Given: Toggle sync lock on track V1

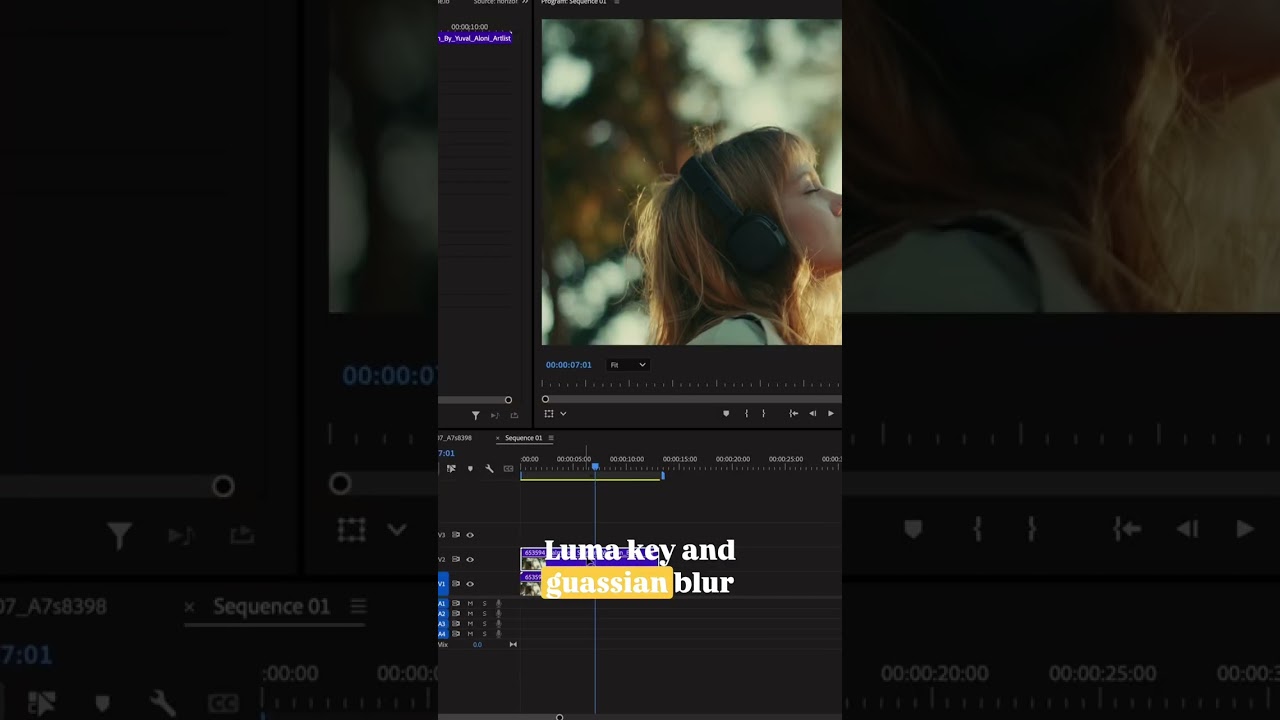Looking at the screenshot, I should coord(456,583).
